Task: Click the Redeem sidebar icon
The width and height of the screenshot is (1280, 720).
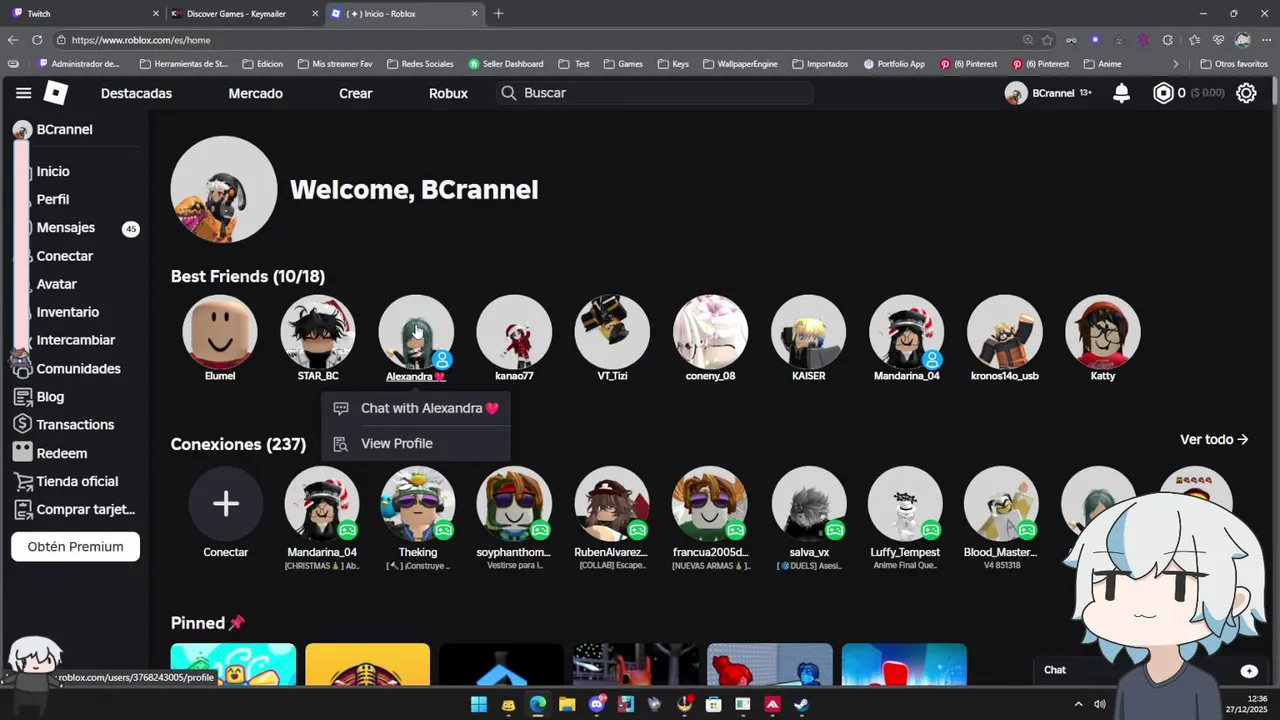Action: point(22,453)
